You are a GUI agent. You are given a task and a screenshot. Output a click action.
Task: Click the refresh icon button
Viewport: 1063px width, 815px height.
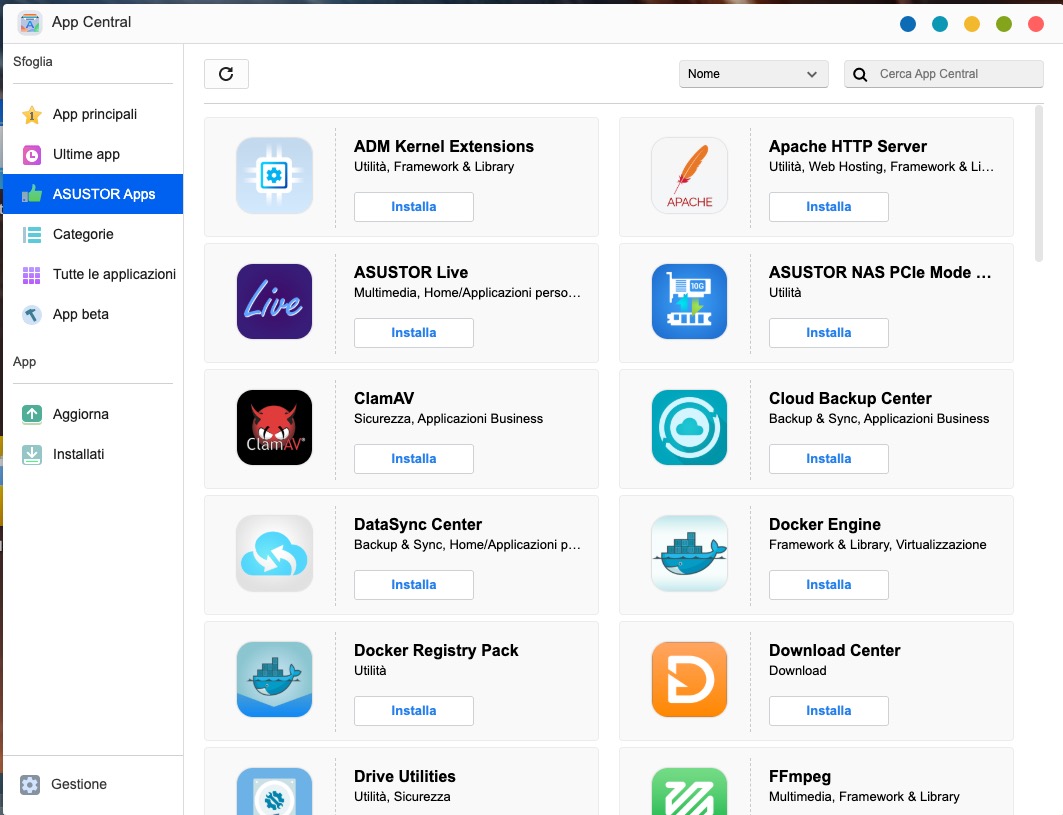(x=226, y=74)
